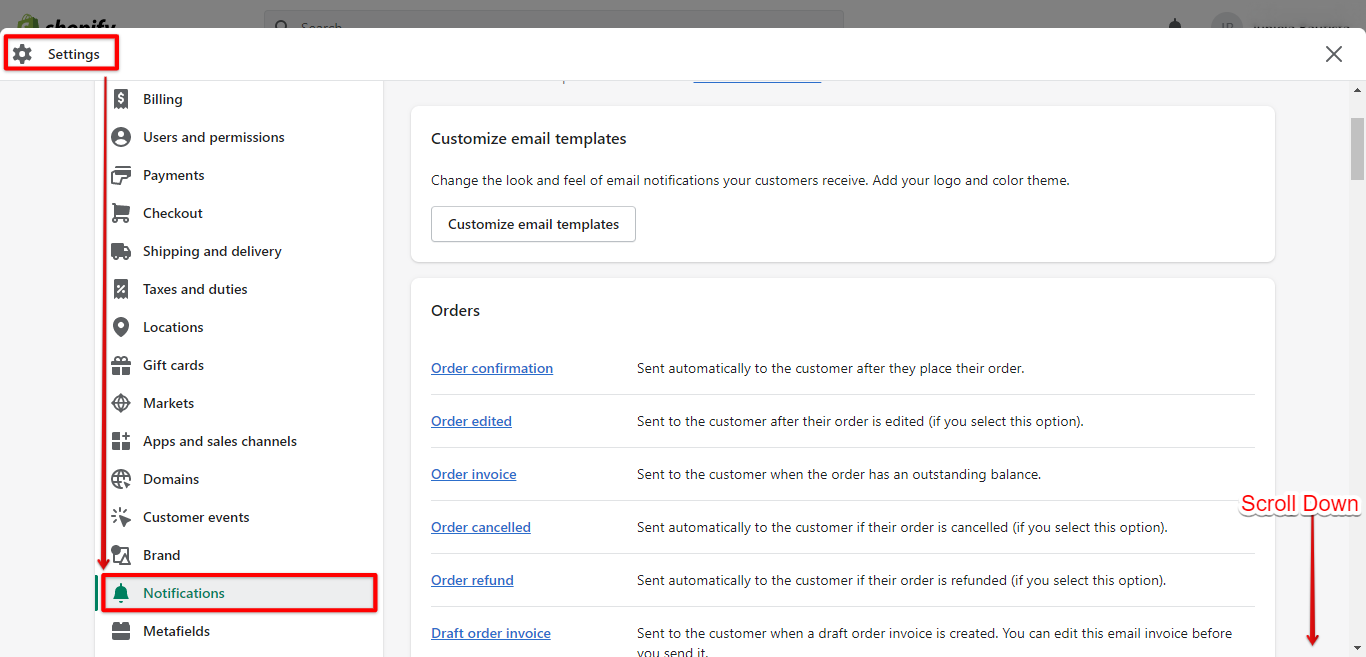Click the Billing dollar icon
This screenshot has height=657, width=1366.
point(121,99)
